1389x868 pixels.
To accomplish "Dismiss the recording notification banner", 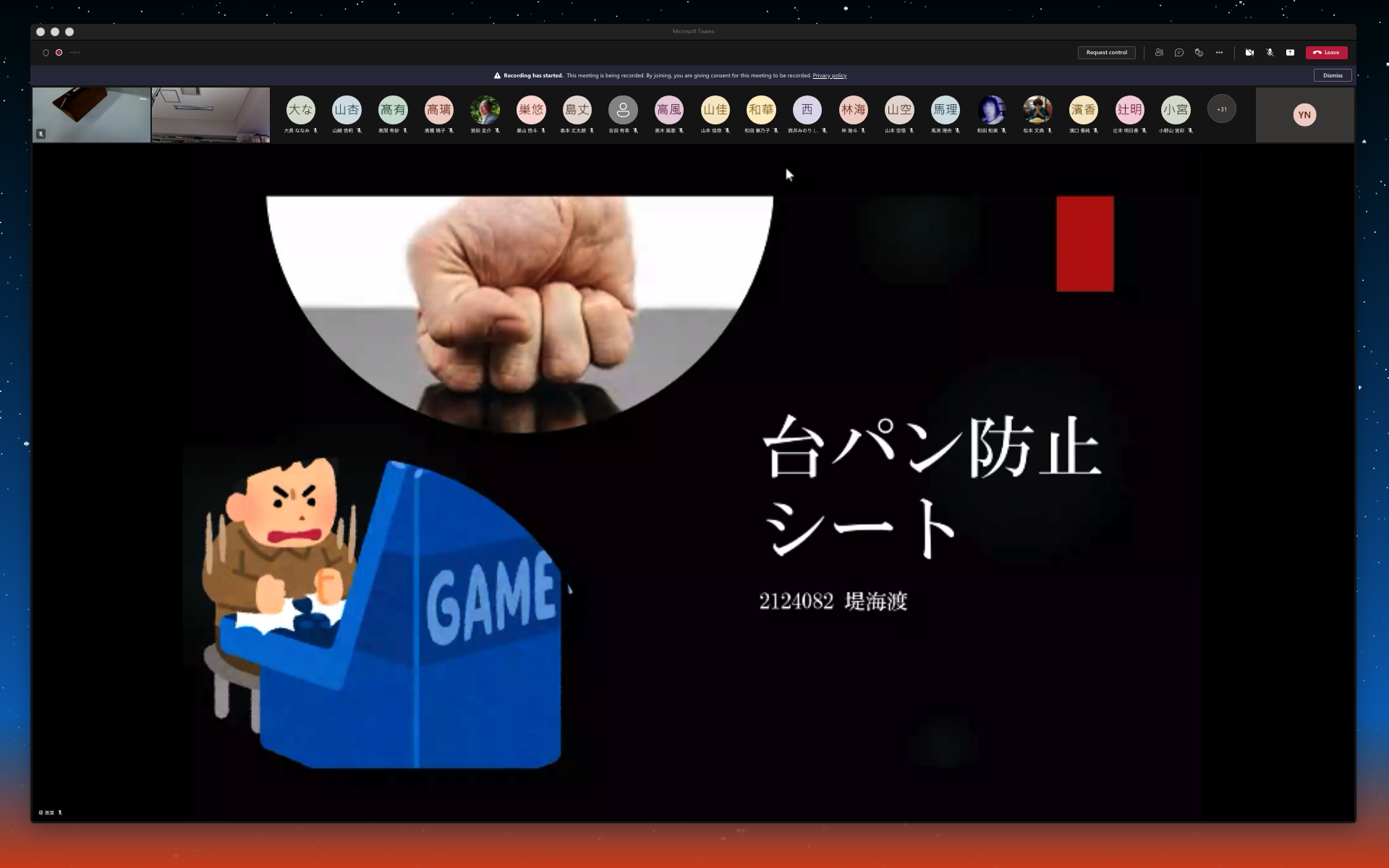I will point(1333,75).
